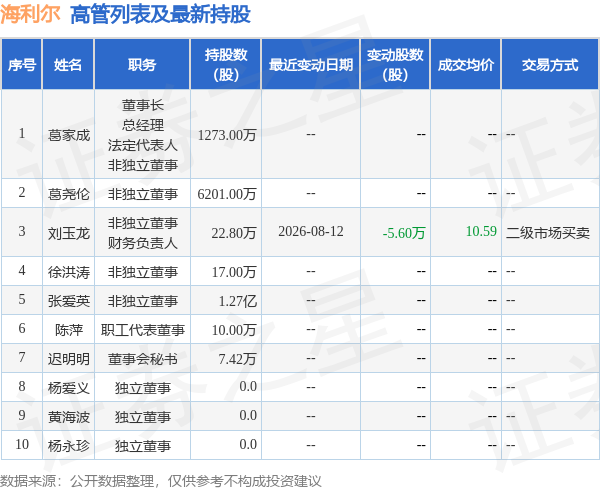This screenshot has width=600, height=490.
Task: Select the name 葛尧伦 in row 2
Action: coord(68,194)
